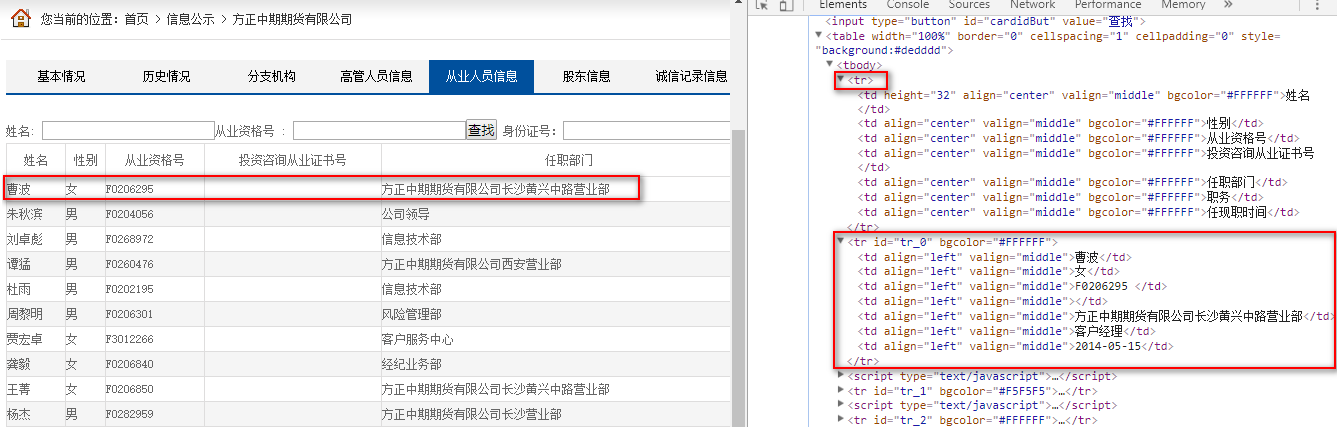This screenshot has width=1337, height=427.
Task: Expand the tr id=tr_1 node
Action: [841, 391]
